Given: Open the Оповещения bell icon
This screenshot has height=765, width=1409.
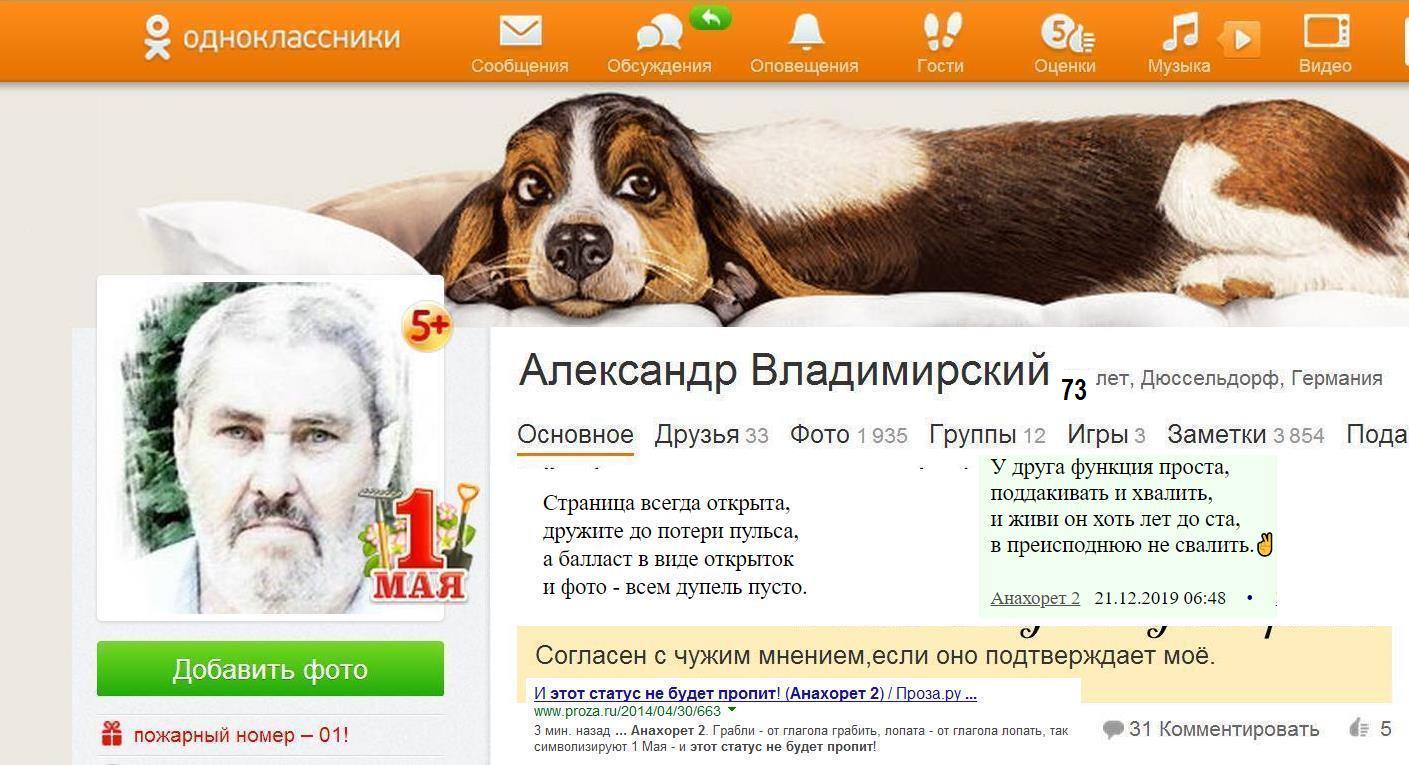Looking at the screenshot, I should coord(806,32).
